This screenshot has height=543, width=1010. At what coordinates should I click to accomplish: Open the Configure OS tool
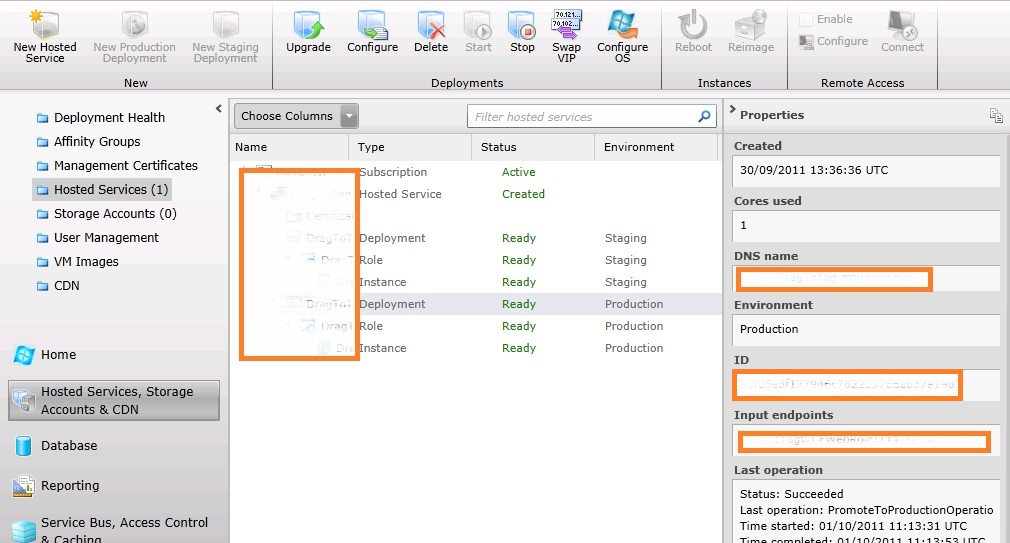(622, 26)
